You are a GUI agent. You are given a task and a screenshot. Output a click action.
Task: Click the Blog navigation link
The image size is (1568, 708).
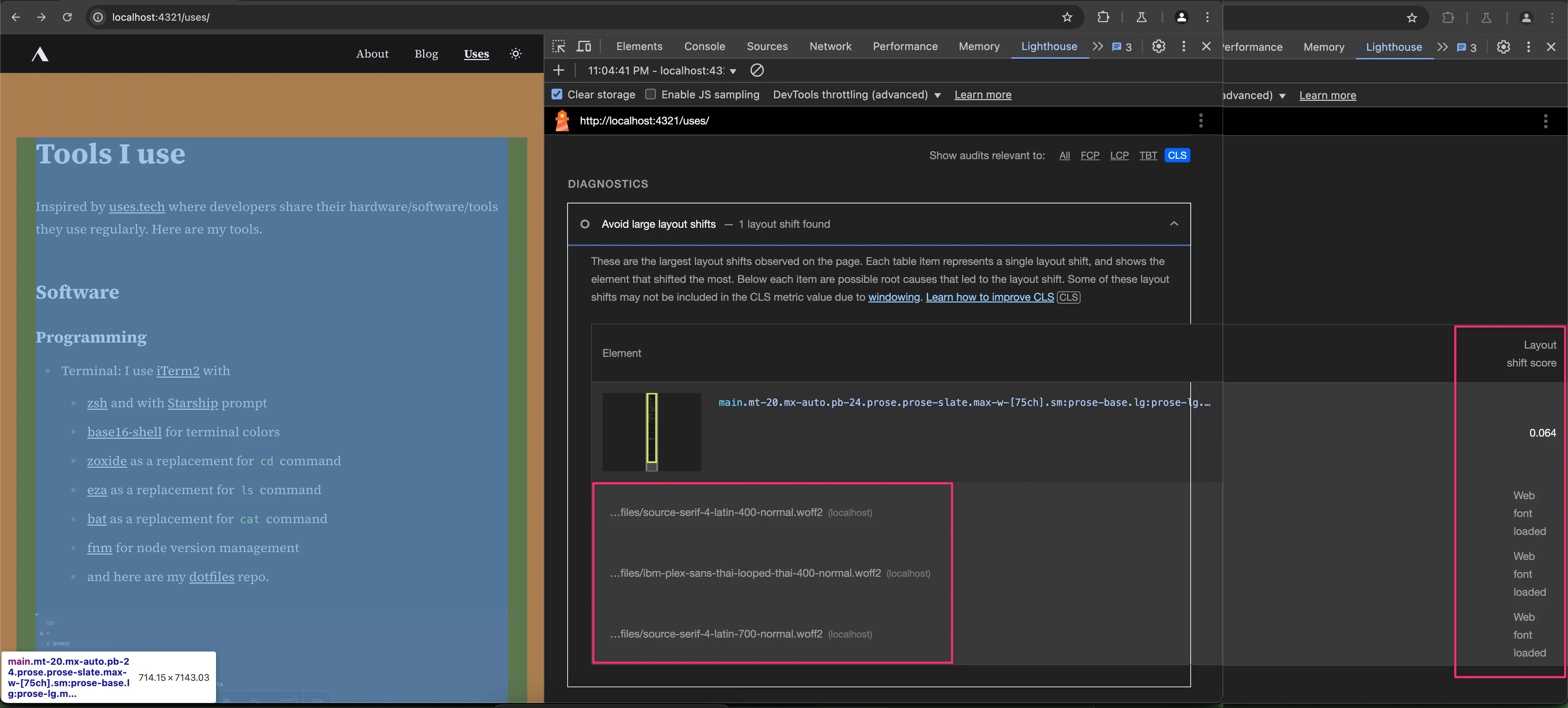pyautogui.click(x=426, y=54)
